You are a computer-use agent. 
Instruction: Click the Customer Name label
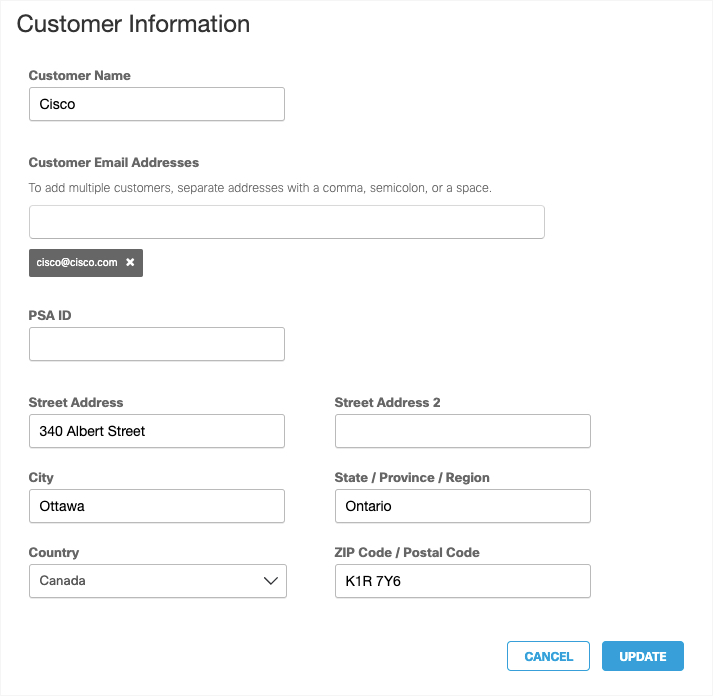[80, 75]
